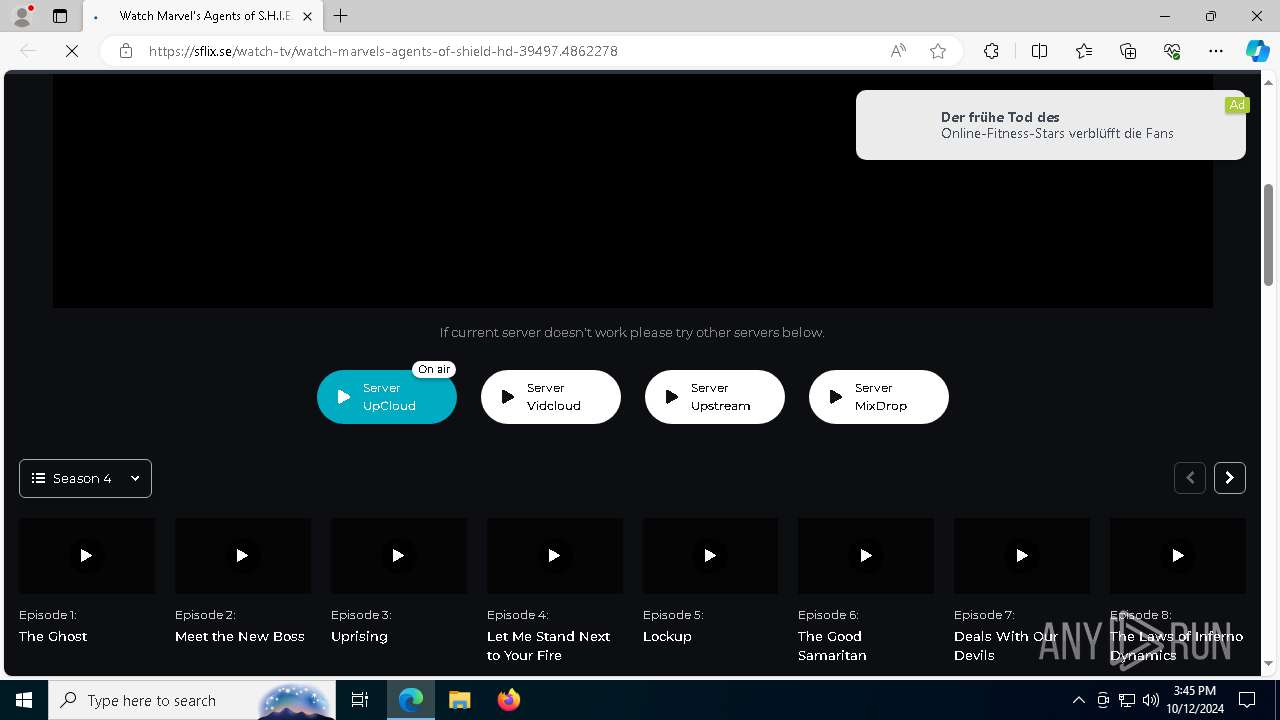Close the Marvel's Agents of S.H.I.E.L.D. tab
This screenshot has height=720, width=1280.
click(307, 16)
